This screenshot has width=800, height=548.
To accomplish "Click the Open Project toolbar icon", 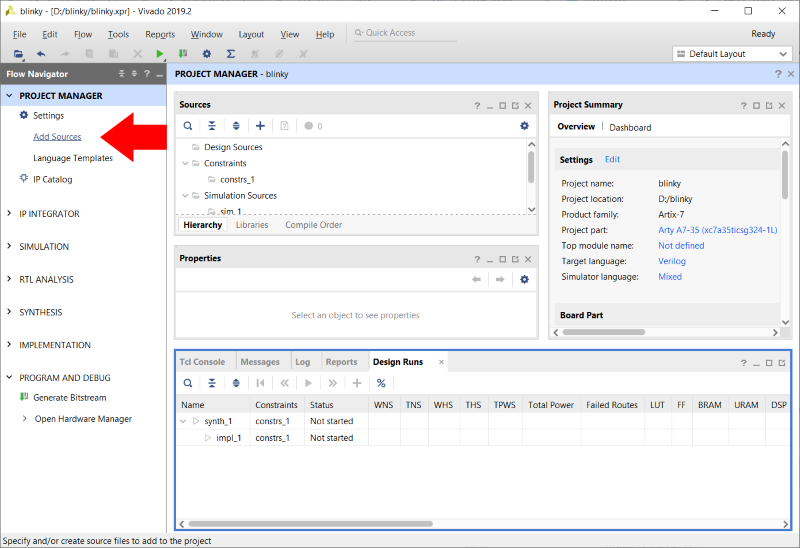I will 18,54.
